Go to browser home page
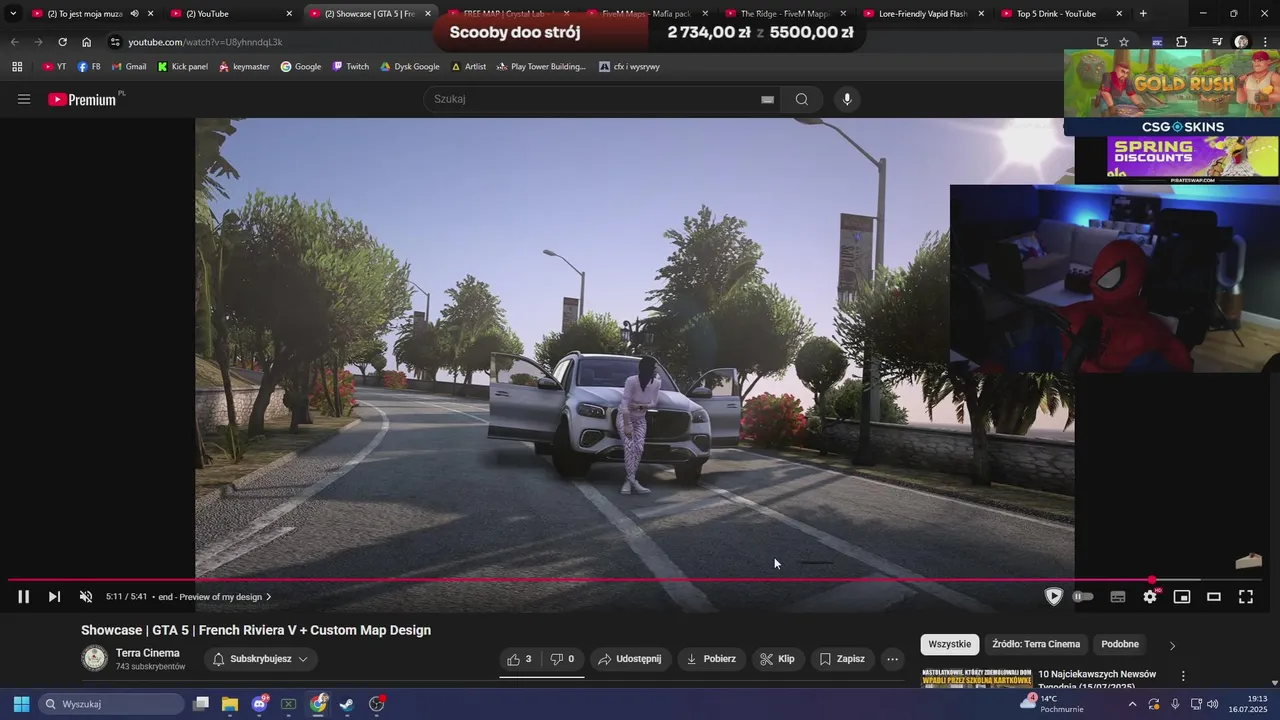 click(x=86, y=42)
